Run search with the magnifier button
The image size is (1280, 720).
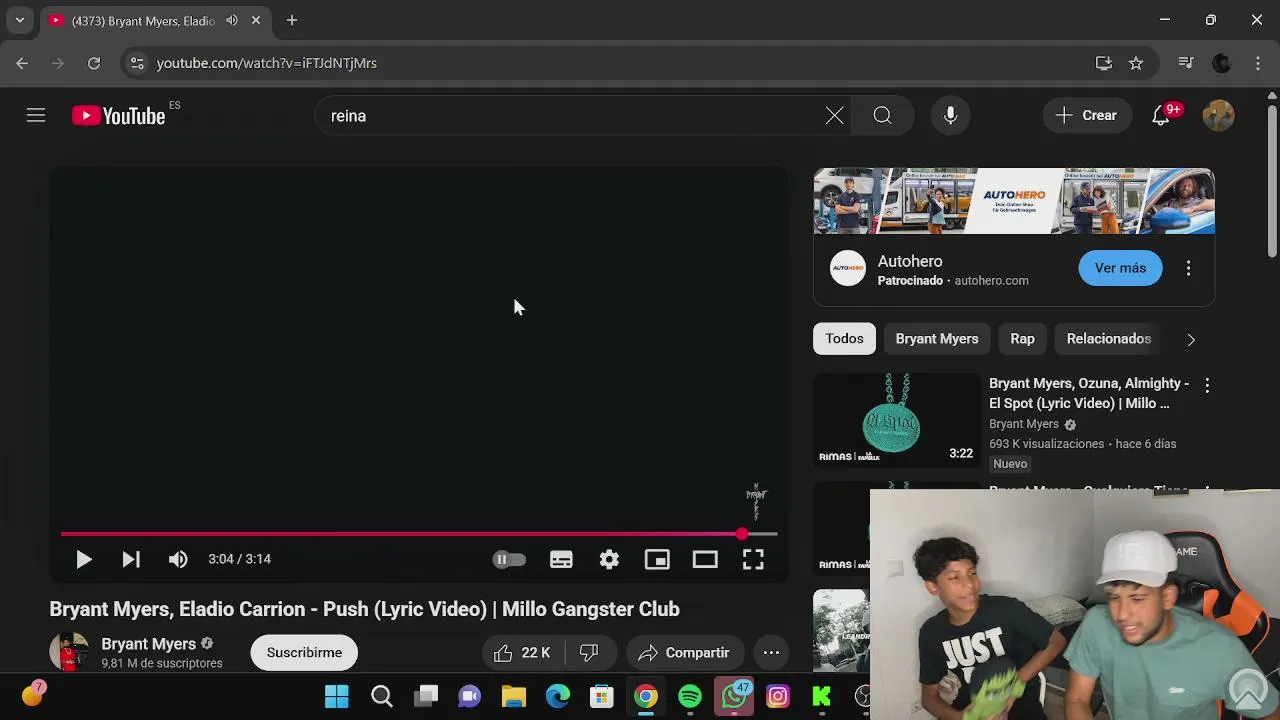[x=882, y=116]
